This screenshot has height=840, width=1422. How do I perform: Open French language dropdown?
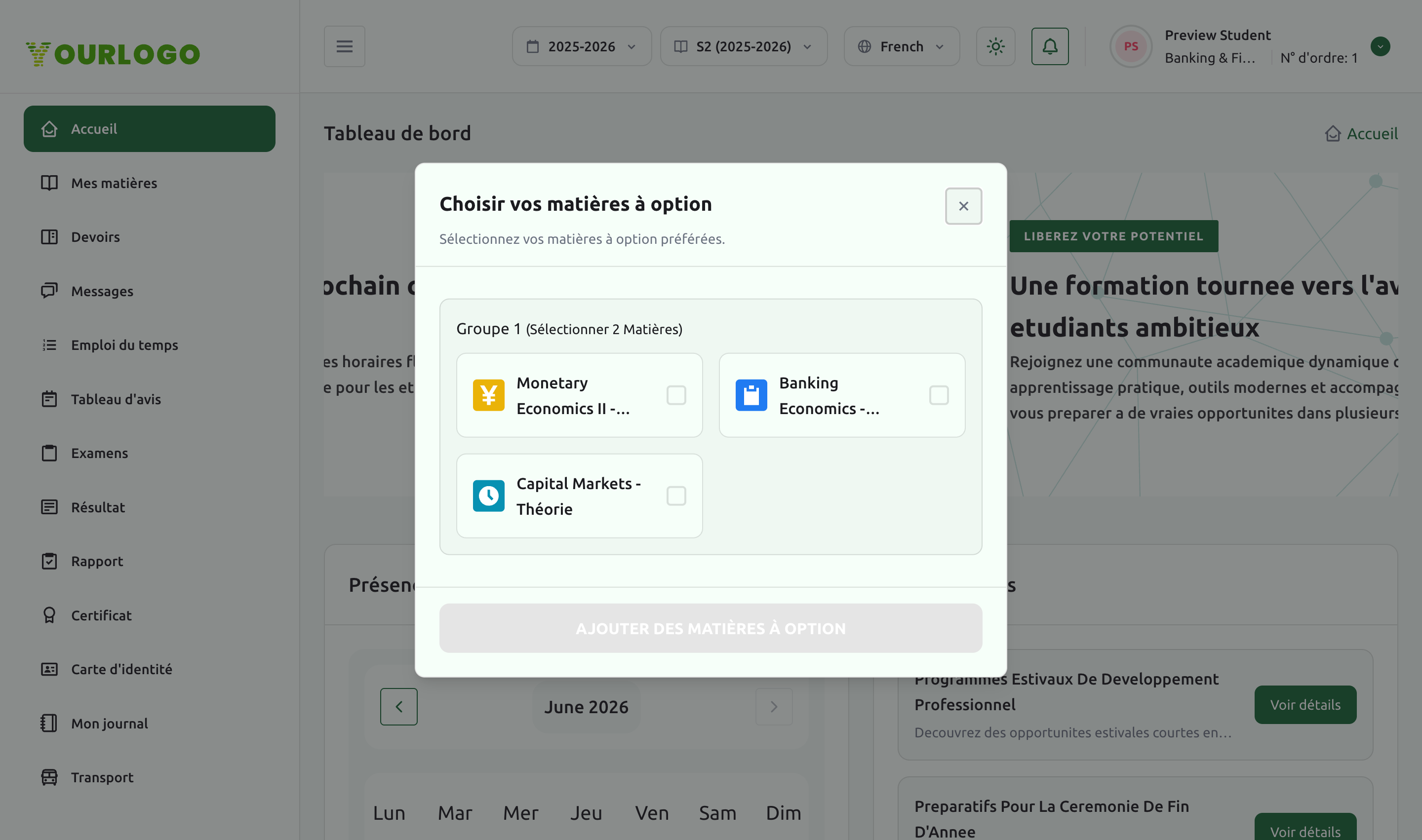(x=902, y=46)
